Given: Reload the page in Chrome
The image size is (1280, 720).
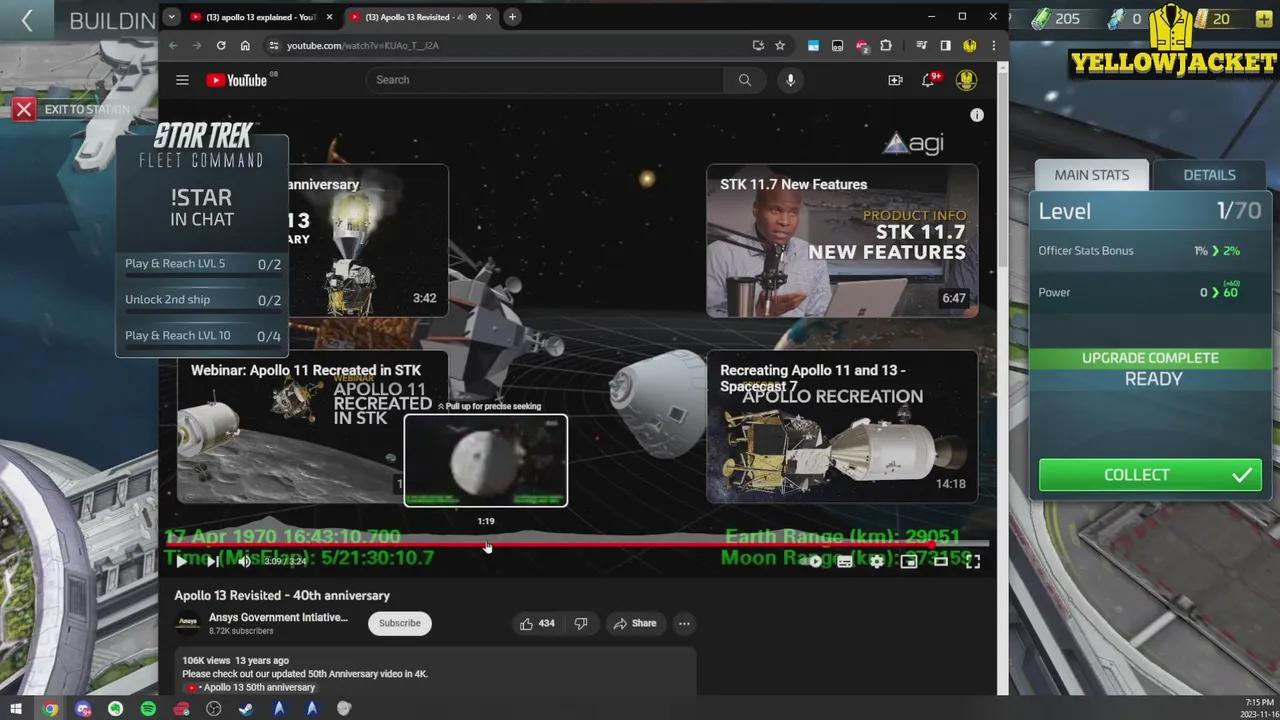Looking at the screenshot, I should pos(221,45).
